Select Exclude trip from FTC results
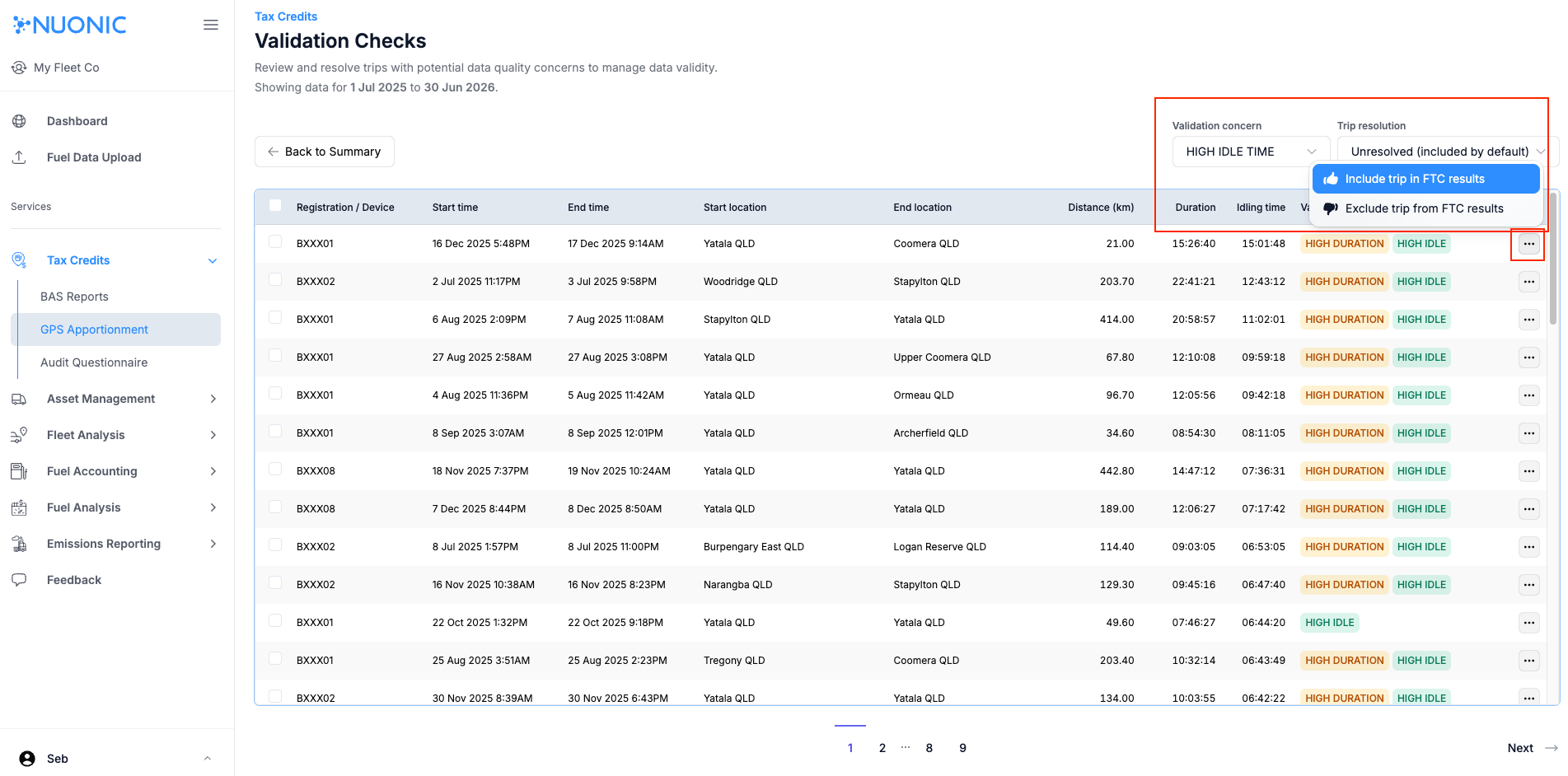The height and width of the screenshot is (776, 1568). tap(1425, 208)
